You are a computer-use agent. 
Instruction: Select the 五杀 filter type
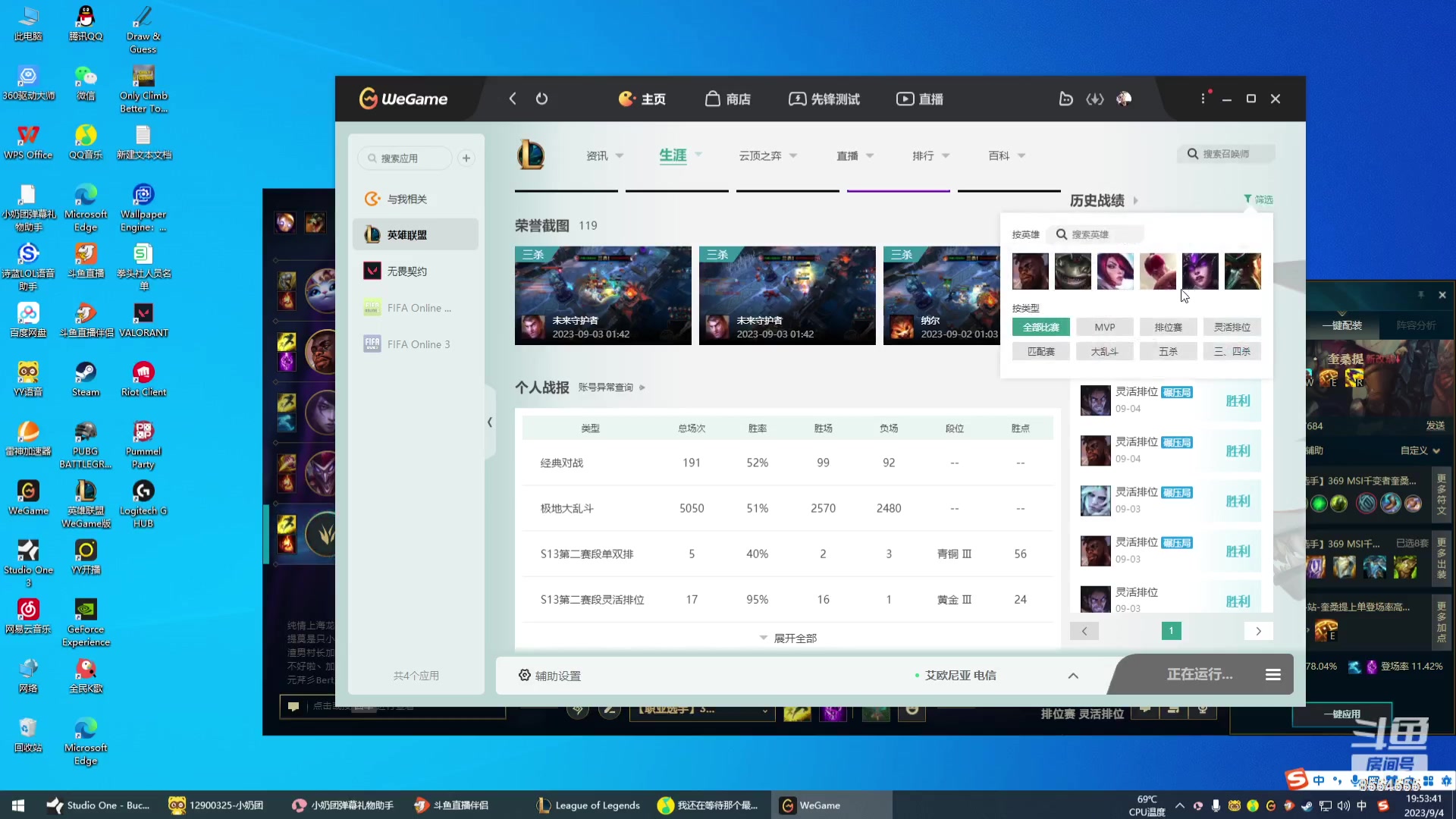[1169, 351]
